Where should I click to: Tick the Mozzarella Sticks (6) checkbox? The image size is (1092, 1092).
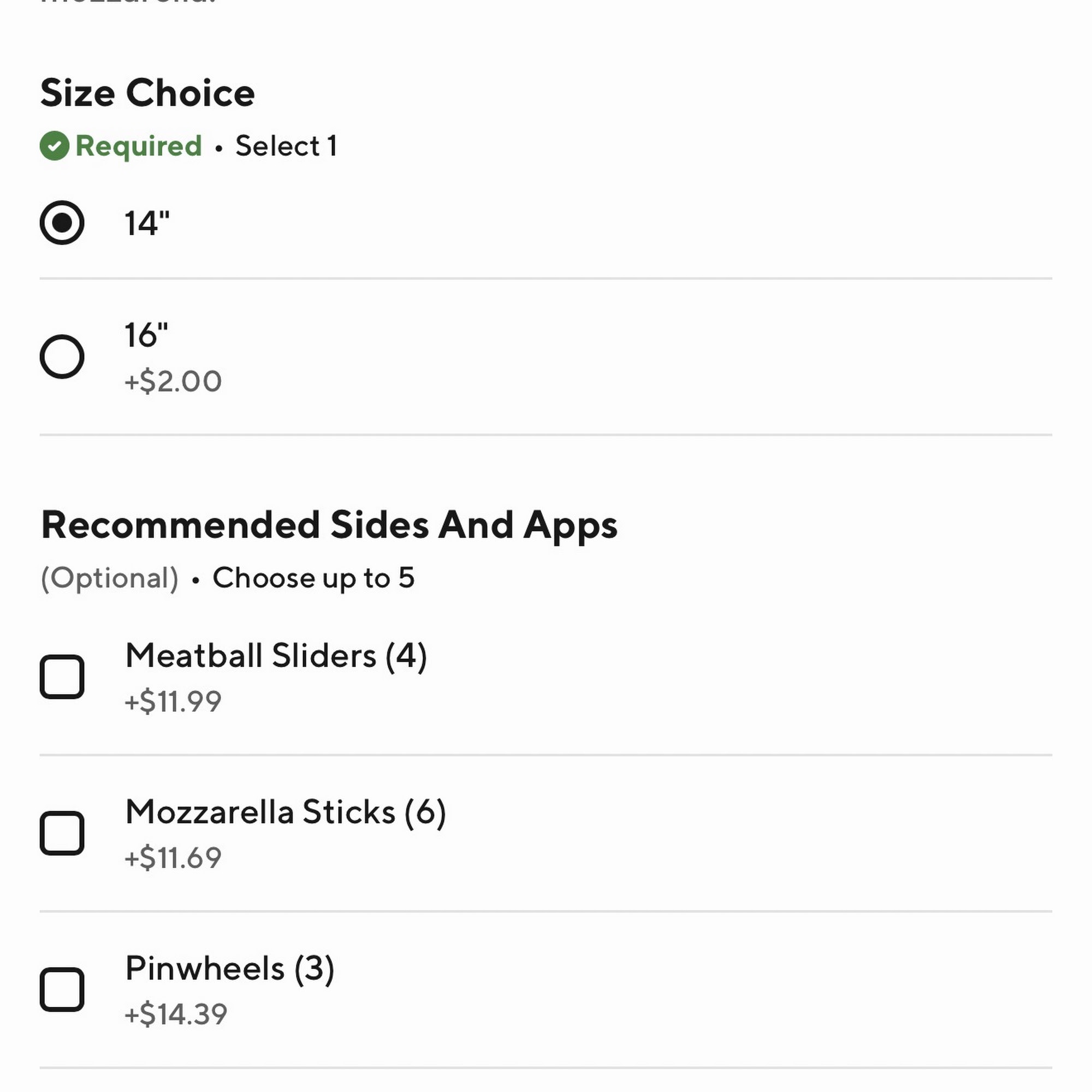coord(62,833)
